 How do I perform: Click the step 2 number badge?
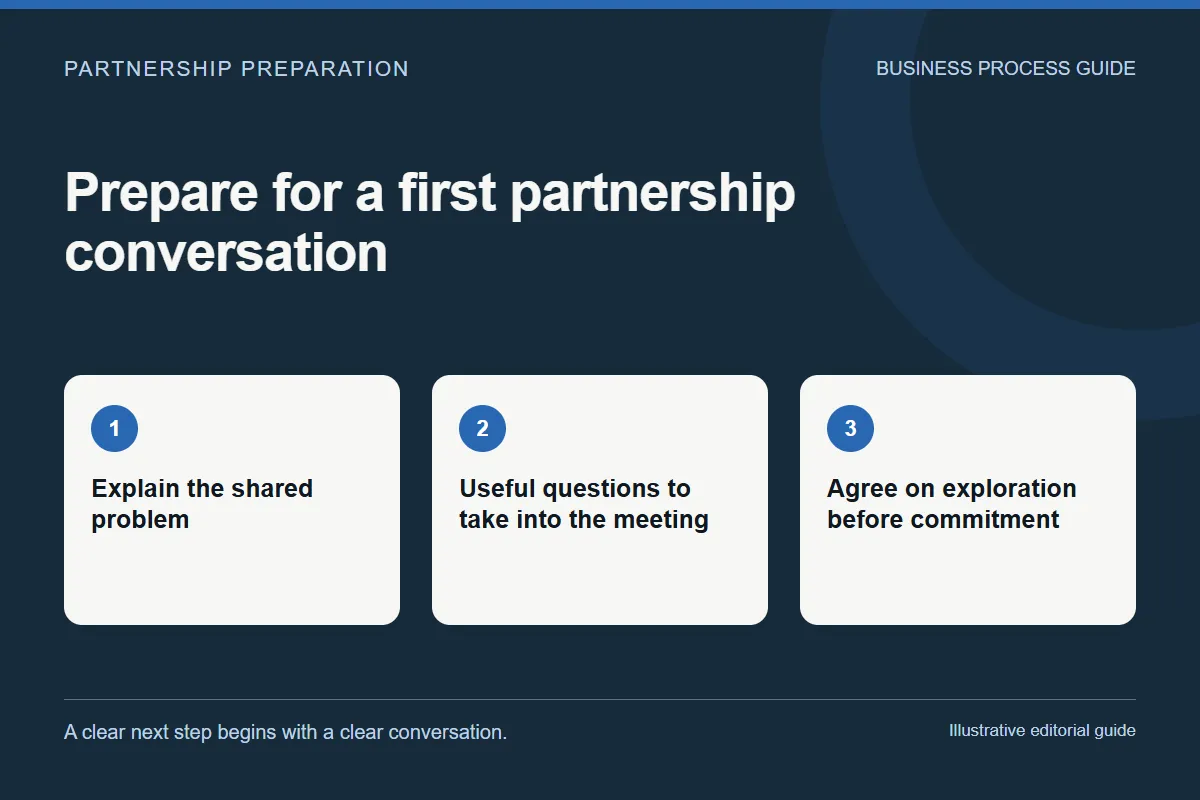(482, 428)
